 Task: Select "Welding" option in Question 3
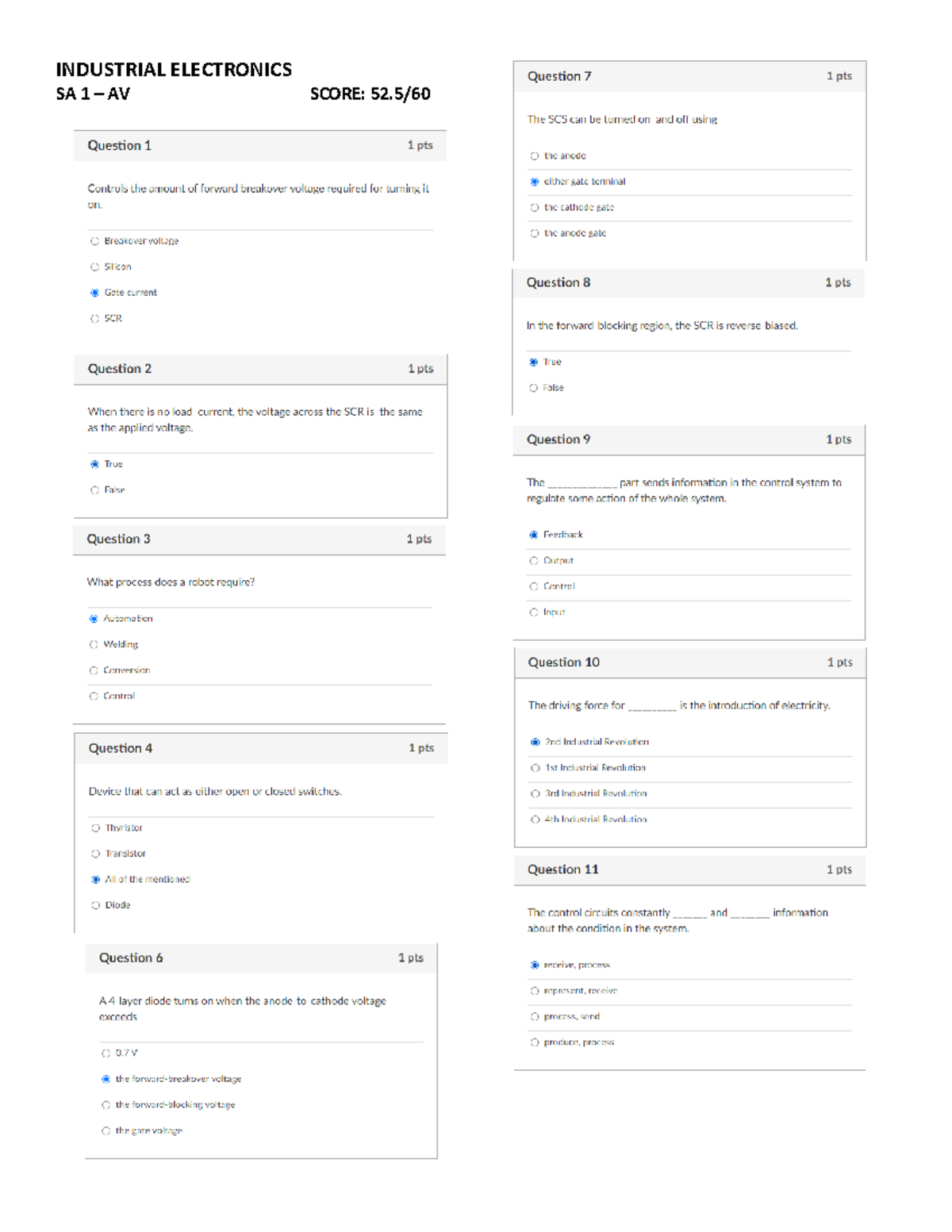coord(95,644)
